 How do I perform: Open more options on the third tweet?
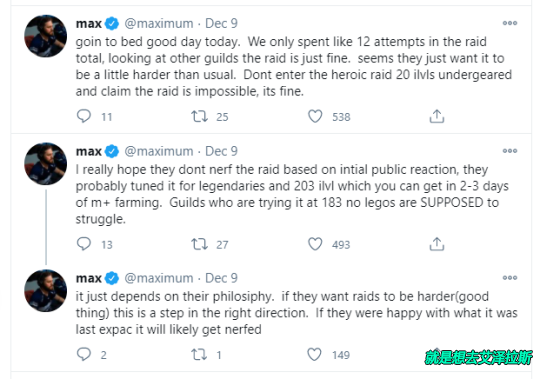[x=510, y=278]
